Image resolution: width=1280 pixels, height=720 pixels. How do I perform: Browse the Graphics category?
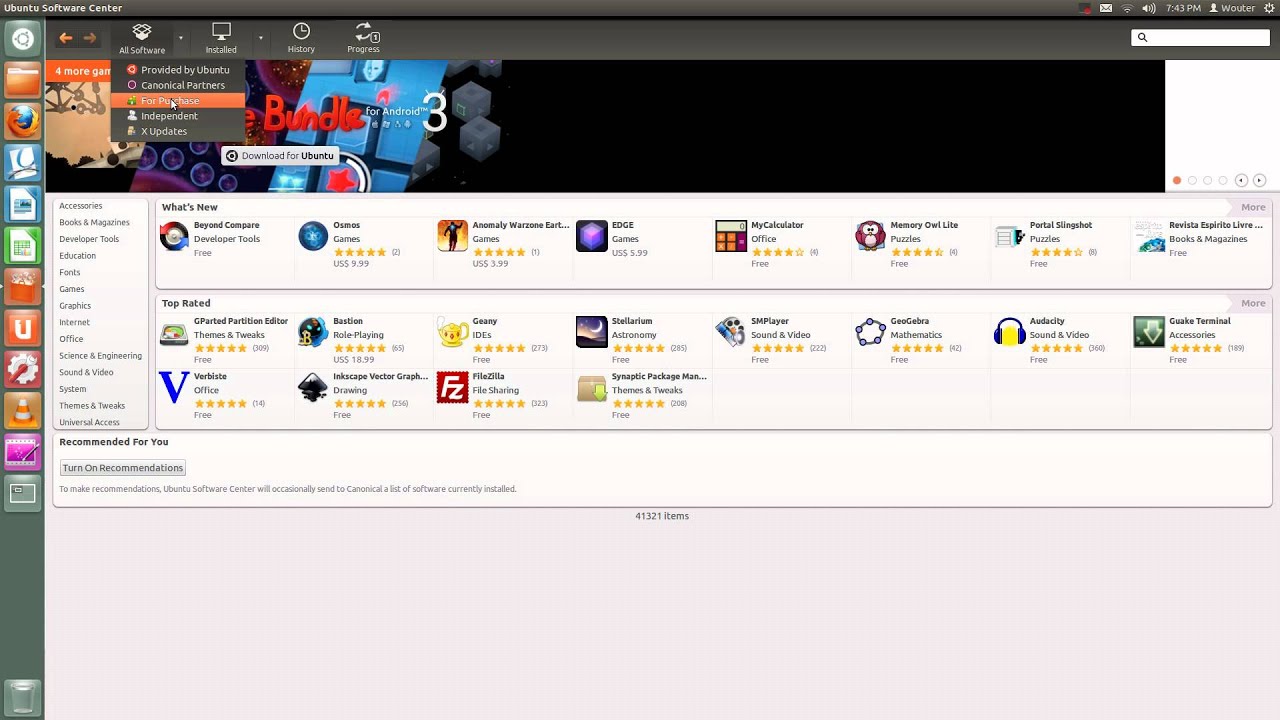tap(75, 306)
